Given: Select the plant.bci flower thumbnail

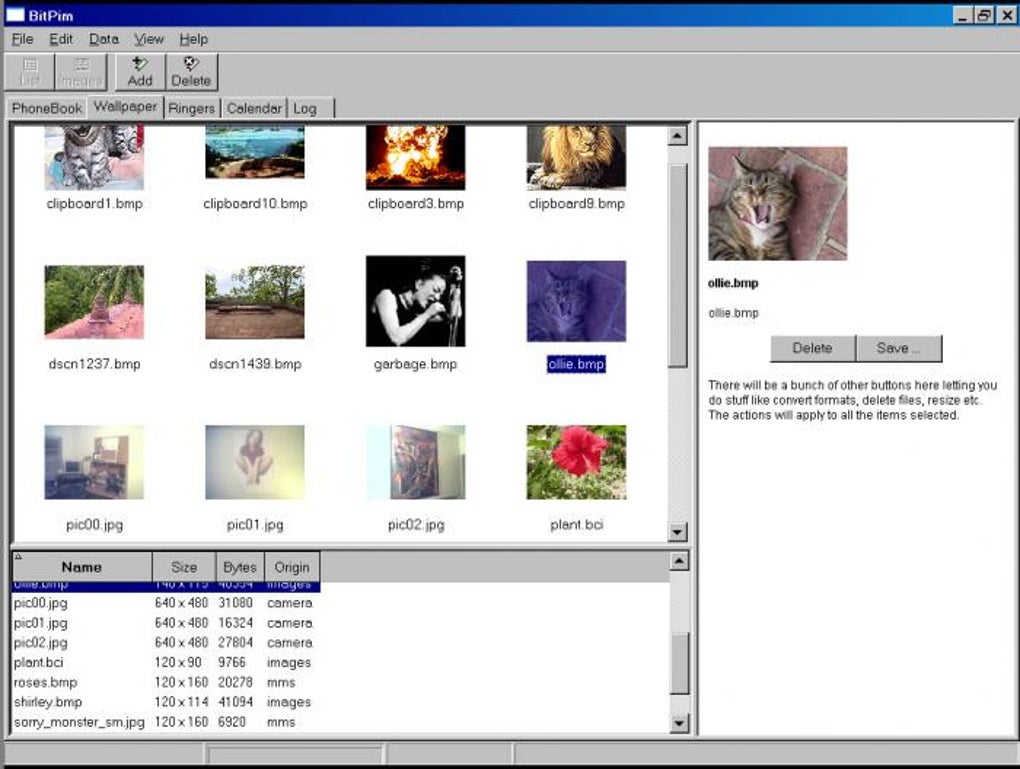Looking at the screenshot, I should coord(576,463).
